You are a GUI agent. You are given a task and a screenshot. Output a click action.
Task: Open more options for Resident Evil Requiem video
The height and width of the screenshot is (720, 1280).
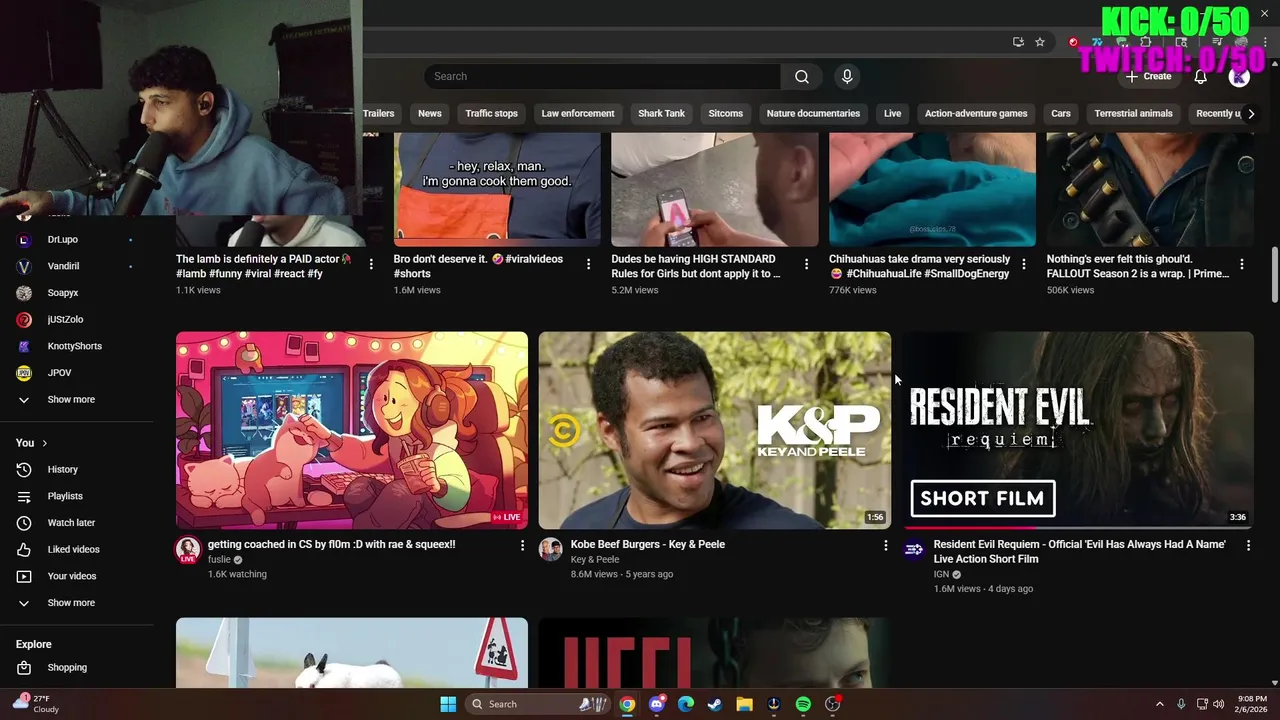pyautogui.click(x=1248, y=545)
